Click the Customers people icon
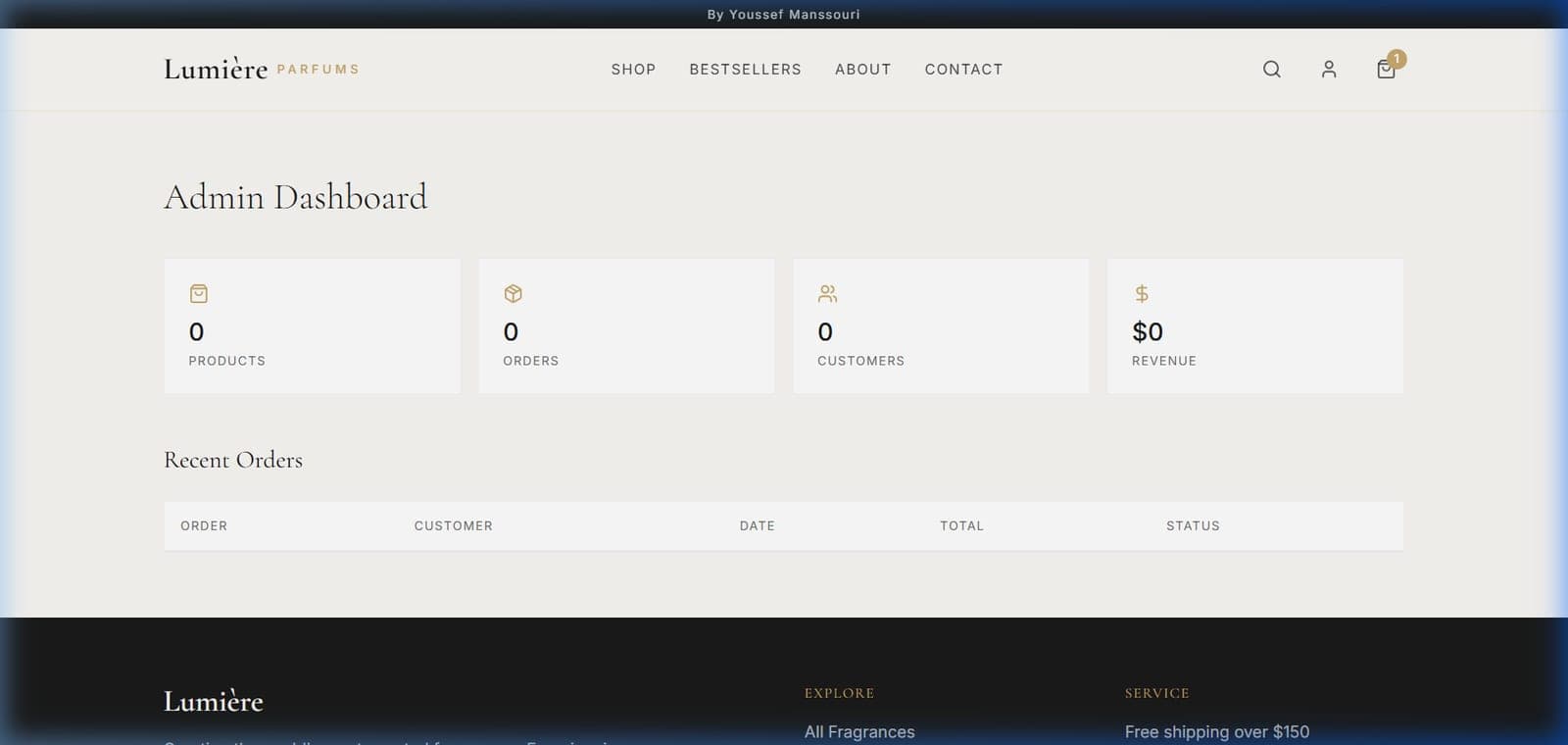1568x745 pixels. 827,293
